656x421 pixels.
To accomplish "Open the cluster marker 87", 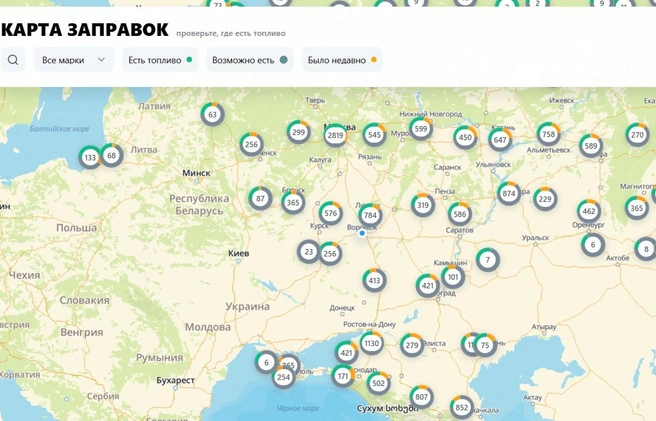I will point(260,198).
